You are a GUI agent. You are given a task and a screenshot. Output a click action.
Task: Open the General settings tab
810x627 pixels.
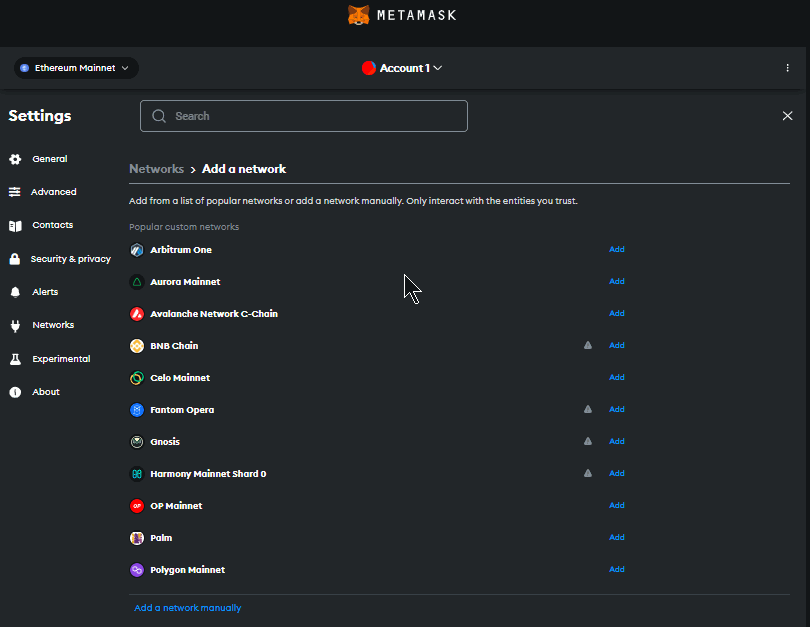point(49,159)
